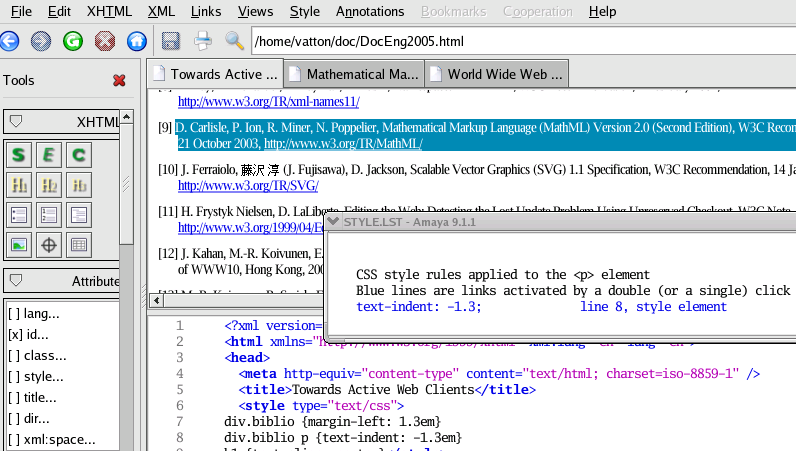Open the File menu
The image size is (796, 451).
click(x=21, y=11)
